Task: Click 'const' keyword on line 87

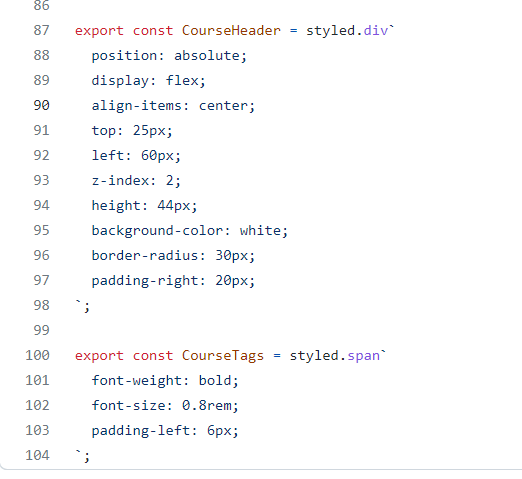Action: coord(153,31)
